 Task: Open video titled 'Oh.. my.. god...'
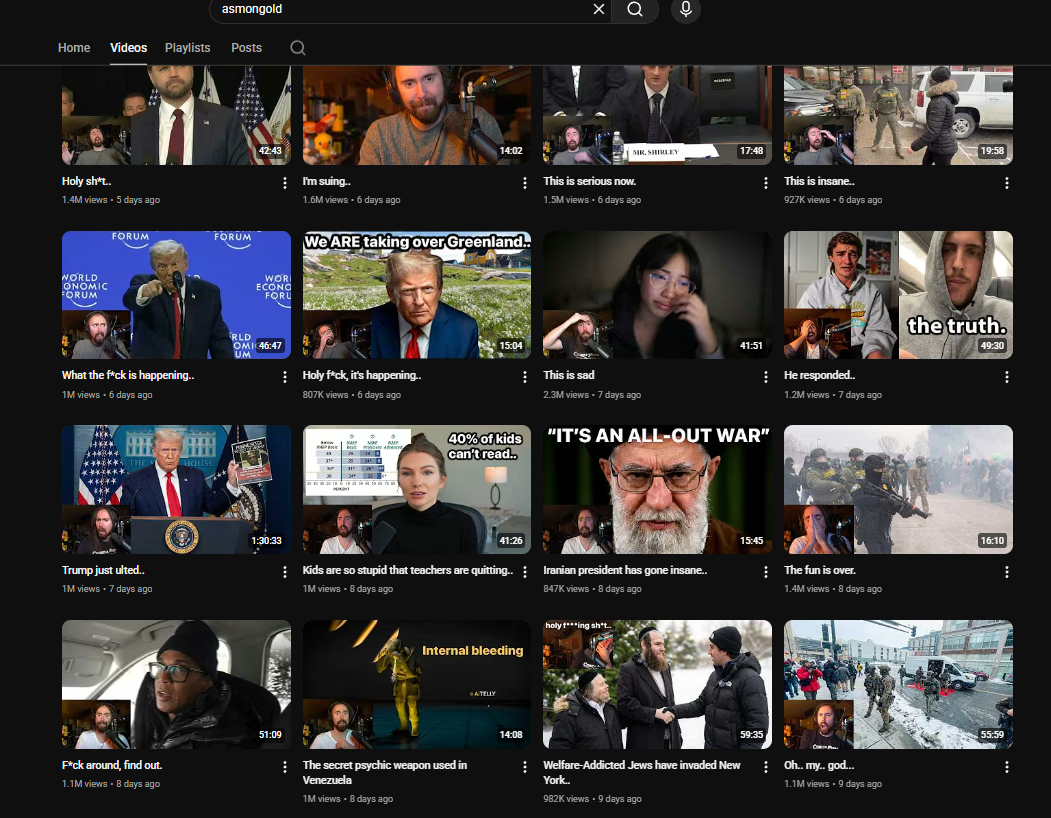point(819,765)
